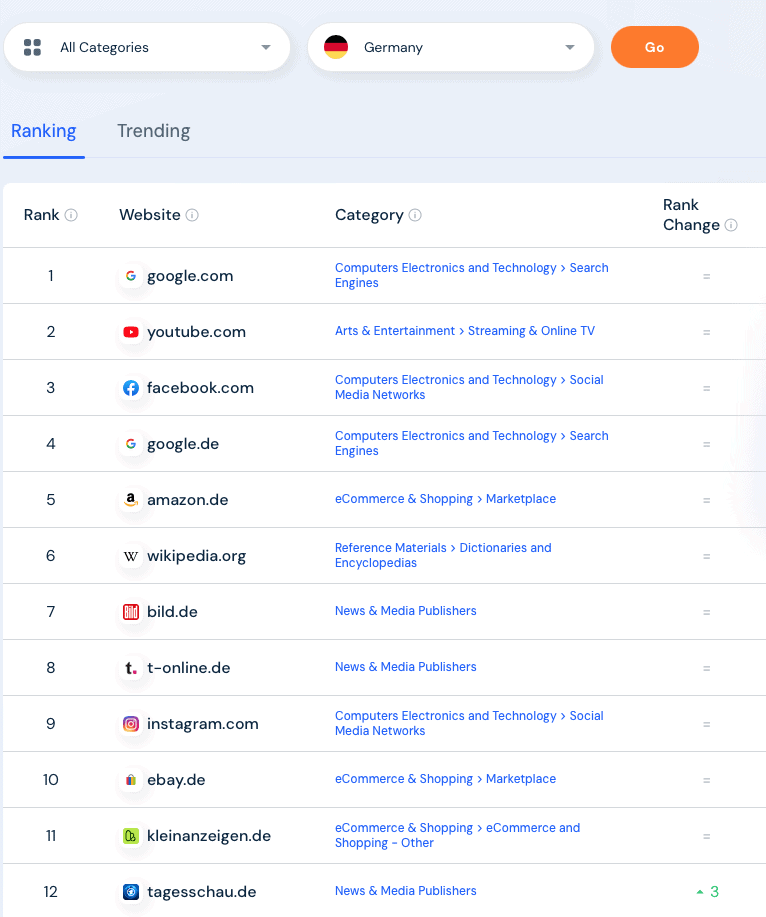Open the facebook.com website link
The image size is (766, 917).
point(201,388)
